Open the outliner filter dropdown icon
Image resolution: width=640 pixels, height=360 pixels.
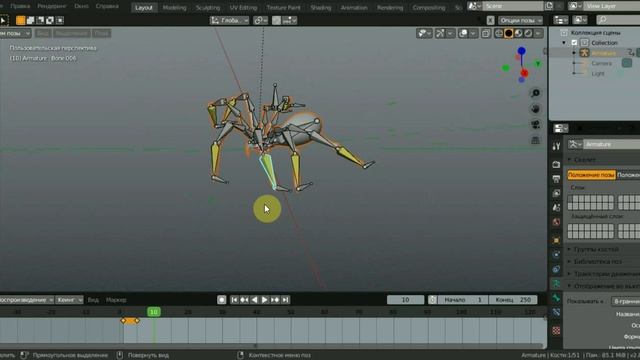pos(580,20)
